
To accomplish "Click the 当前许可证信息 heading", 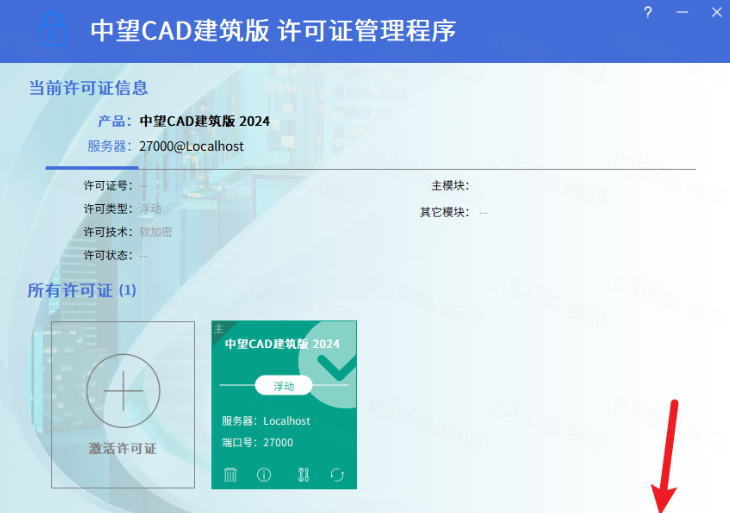I will [x=88, y=88].
